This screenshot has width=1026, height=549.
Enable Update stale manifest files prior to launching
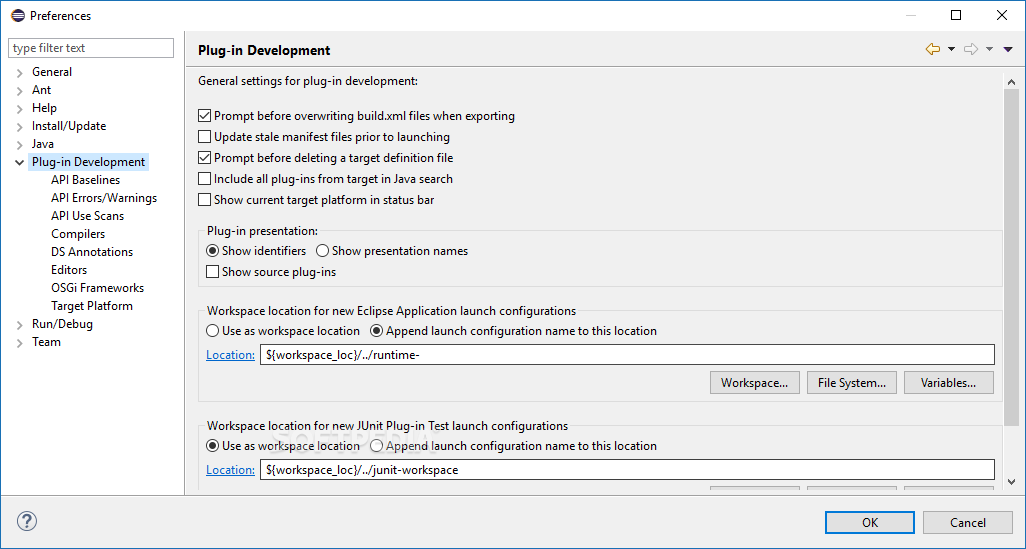click(205, 137)
